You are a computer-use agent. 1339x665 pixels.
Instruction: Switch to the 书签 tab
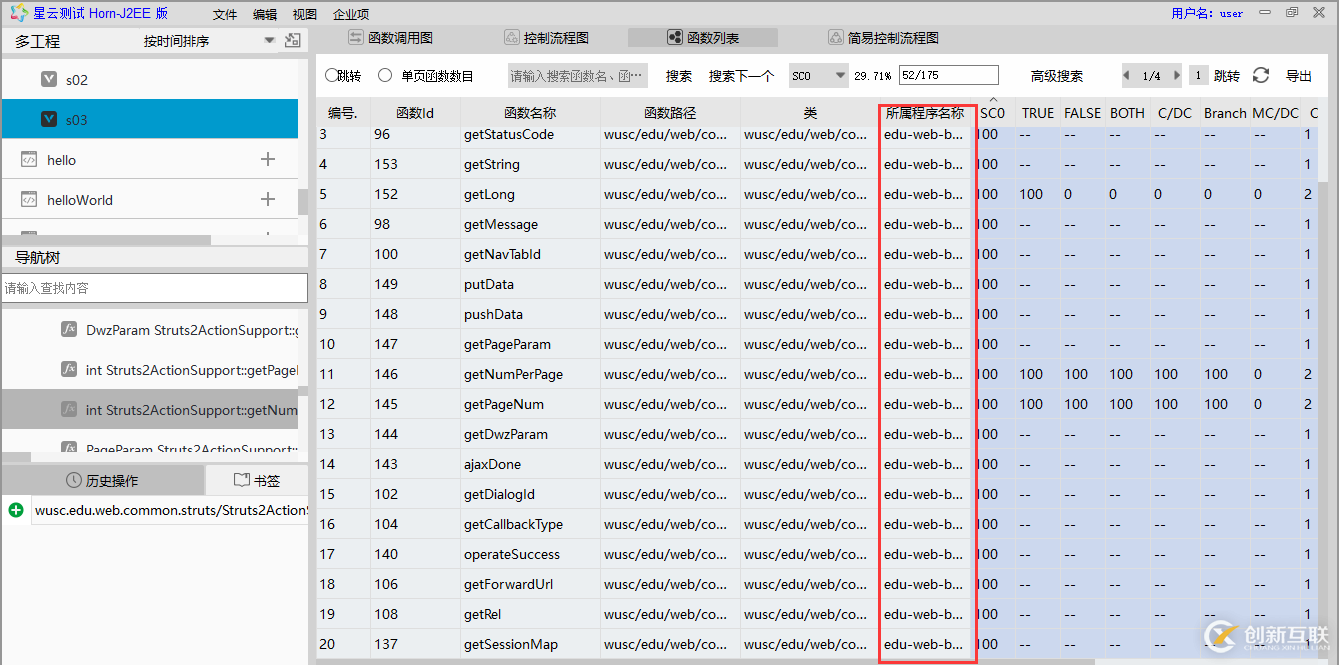(x=257, y=480)
